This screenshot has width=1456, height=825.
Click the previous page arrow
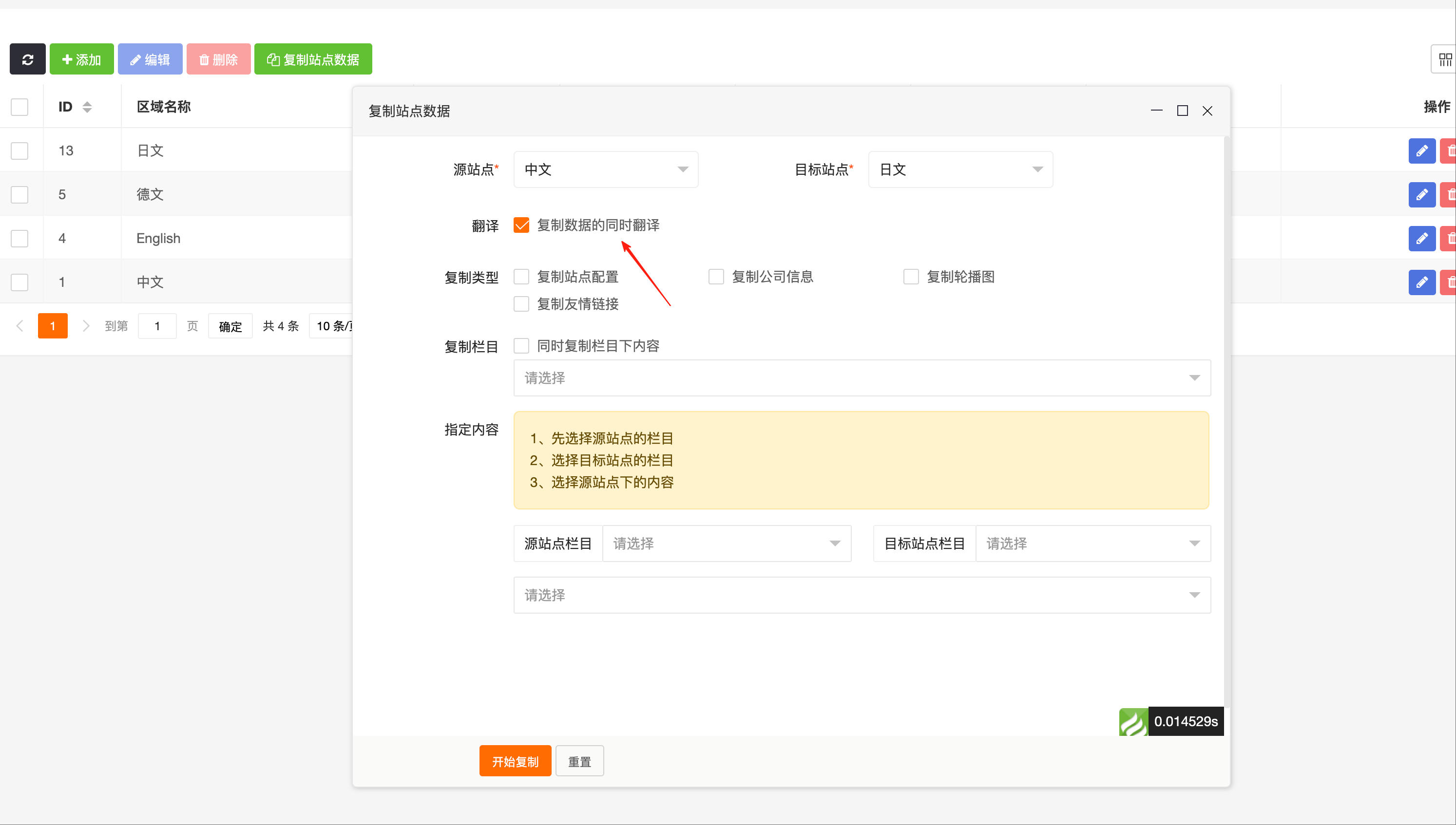pyautogui.click(x=20, y=326)
